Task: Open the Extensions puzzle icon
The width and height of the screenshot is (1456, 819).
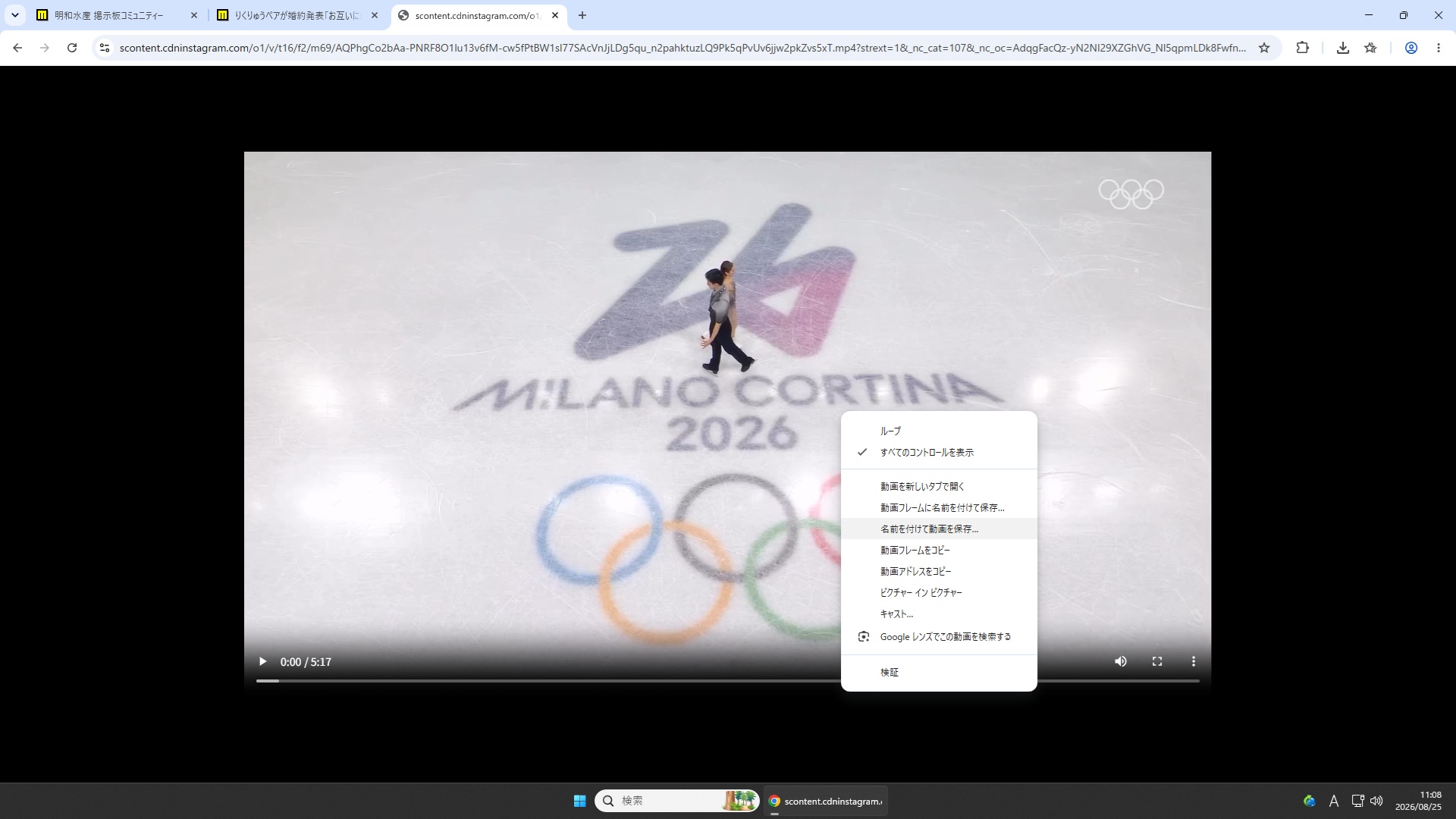Action: [1303, 48]
